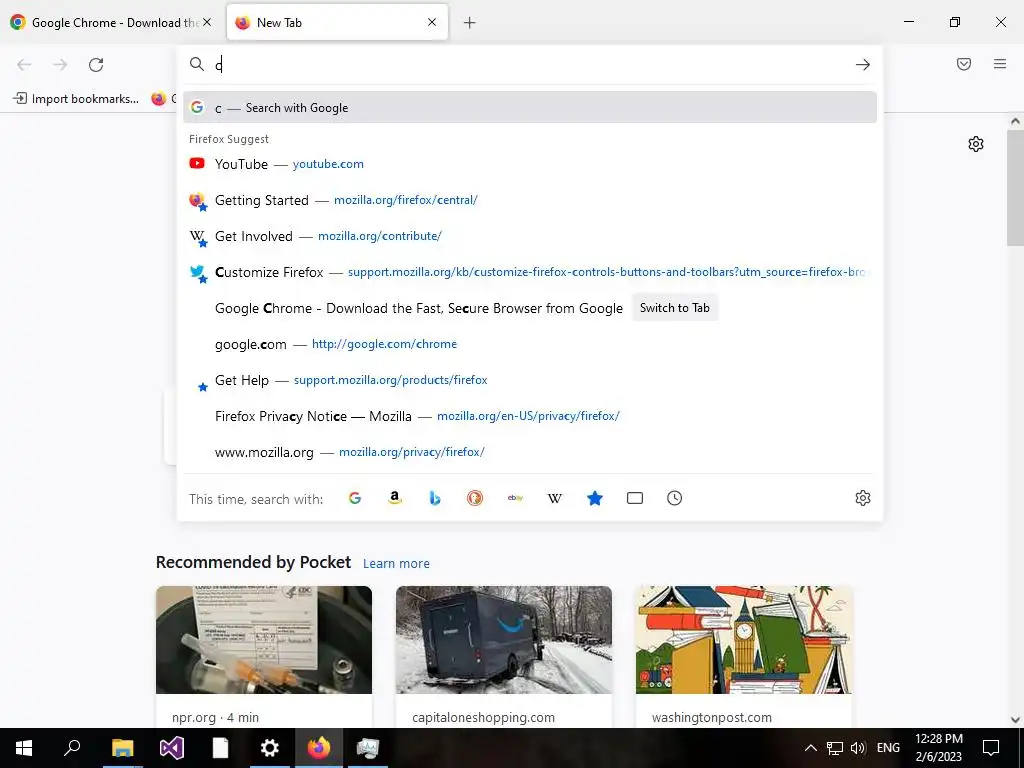1024x768 pixels.
Task: Search open tabs using tabs icon
Action: [x=635, y=498]
